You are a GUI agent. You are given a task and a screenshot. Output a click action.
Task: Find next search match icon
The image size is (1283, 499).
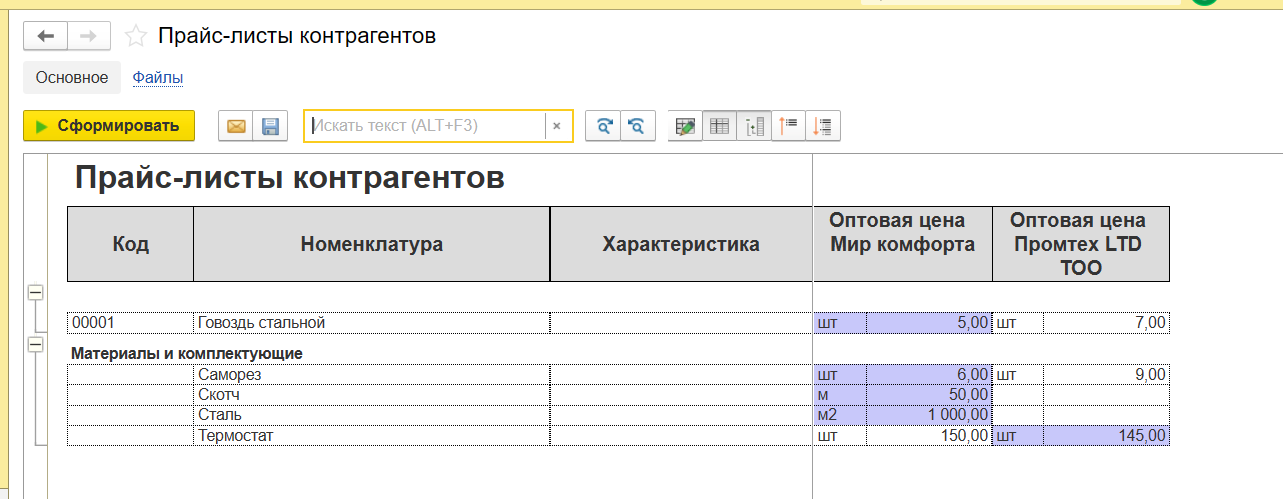tap(603, 126)
